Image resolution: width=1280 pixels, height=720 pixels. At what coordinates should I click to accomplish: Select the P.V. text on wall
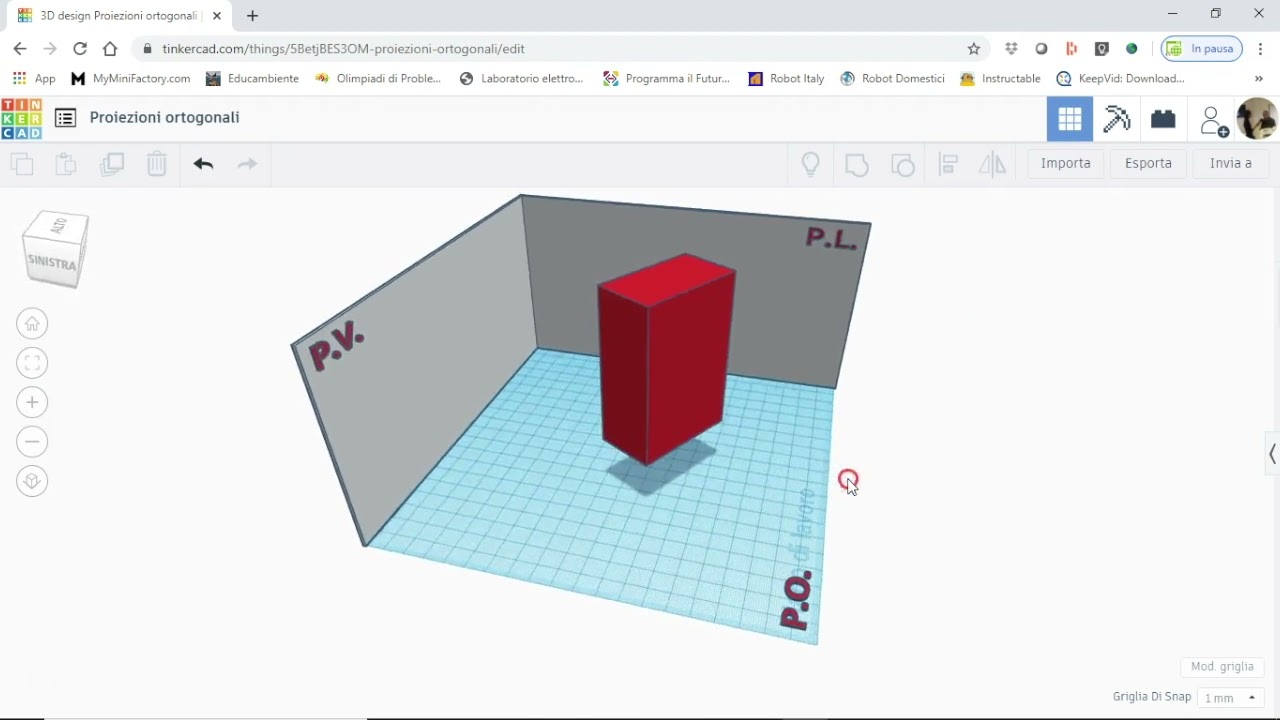337,347
